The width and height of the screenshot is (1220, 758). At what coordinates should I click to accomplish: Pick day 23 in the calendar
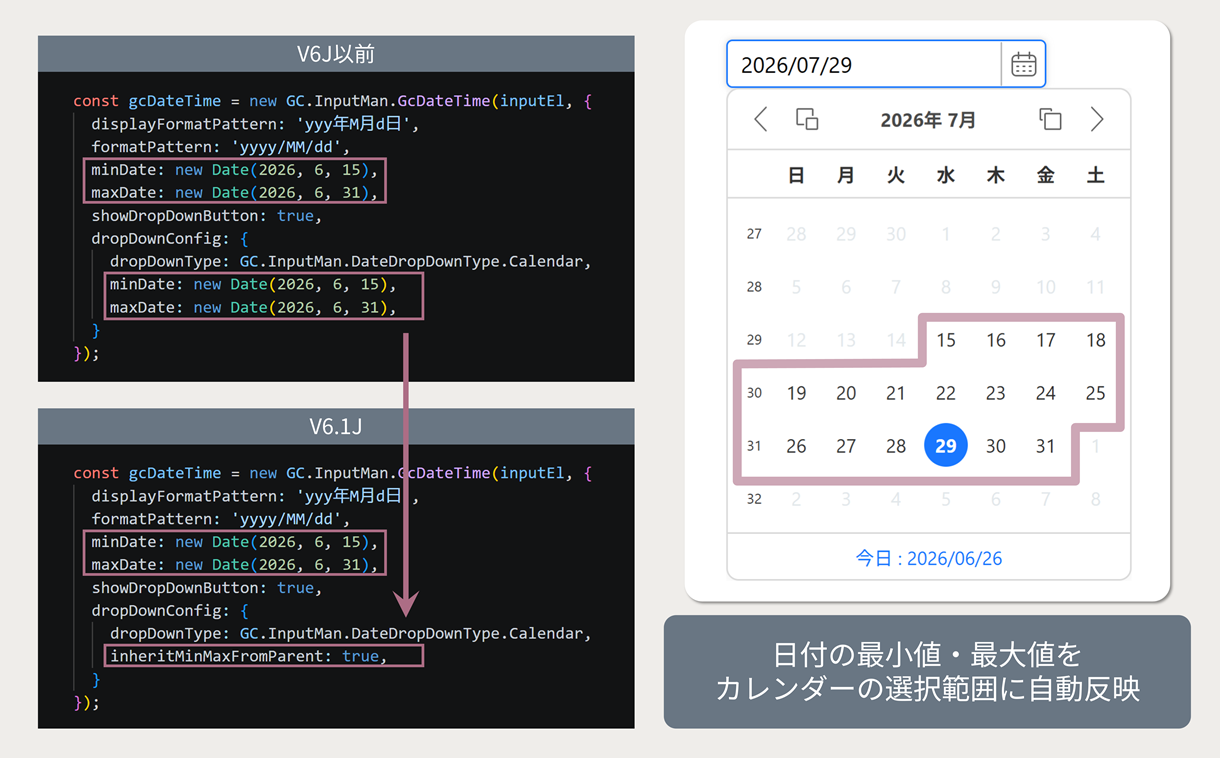(x=996, y=393)
